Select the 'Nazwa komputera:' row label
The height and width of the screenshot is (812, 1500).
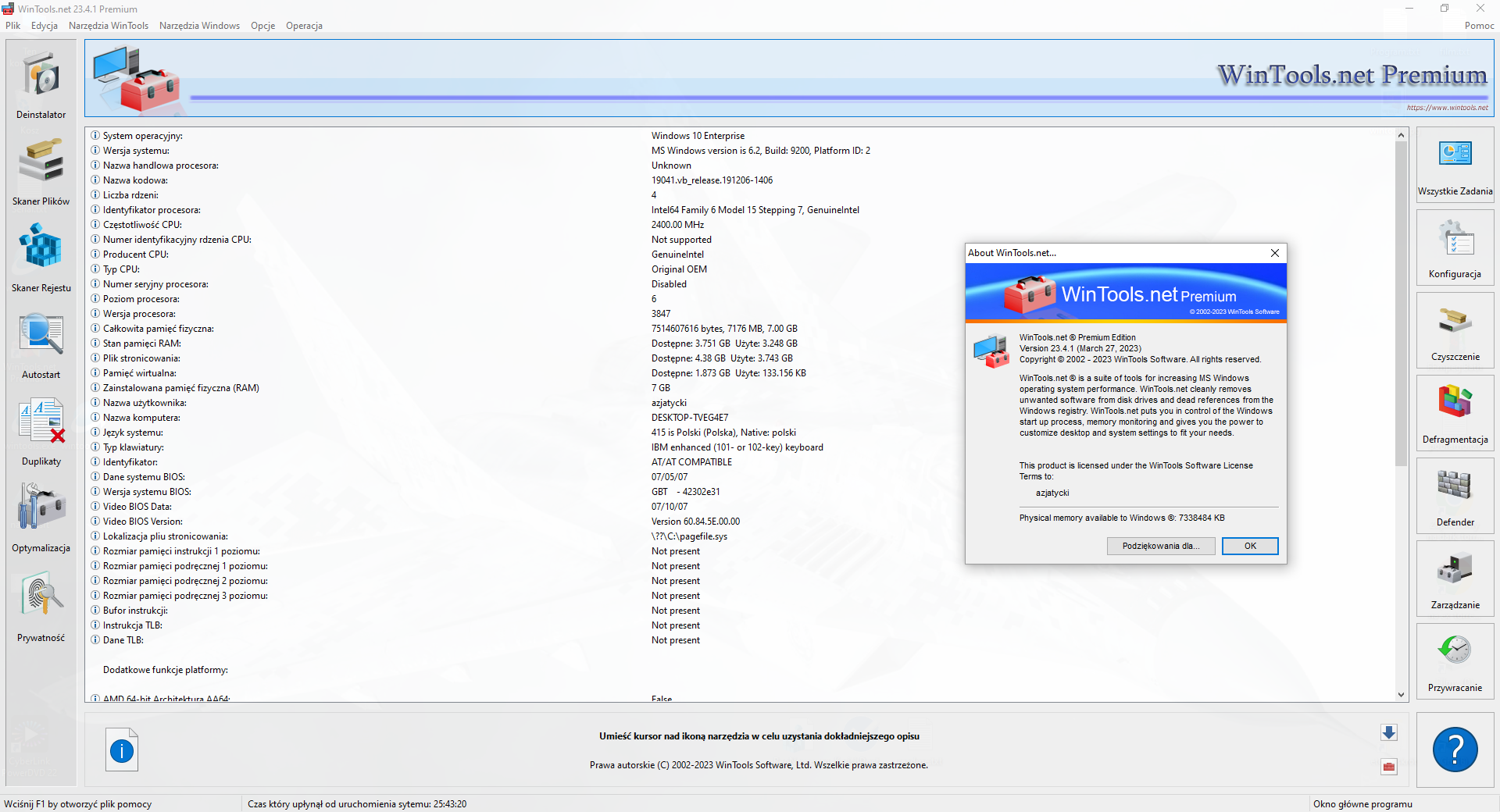coord(141,418)
